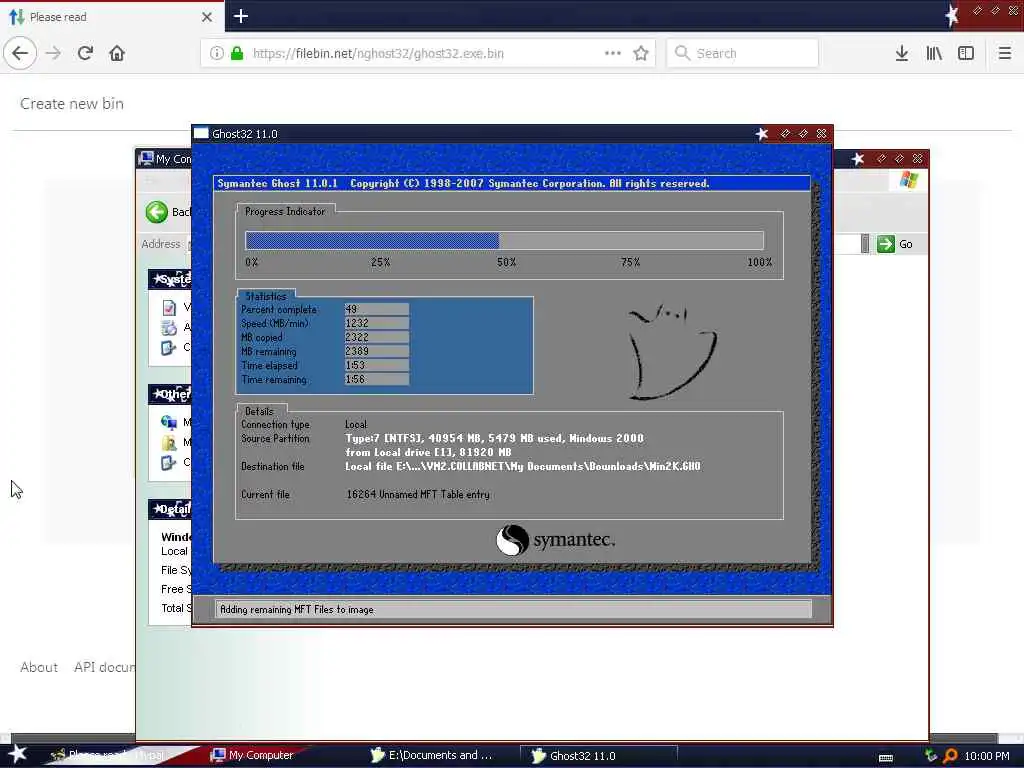Image resolution: width=1024 pixels, height=768 pixels.
Task: Click the Firefox Search box
Action: pyautogui.click(x=743, y=53)
